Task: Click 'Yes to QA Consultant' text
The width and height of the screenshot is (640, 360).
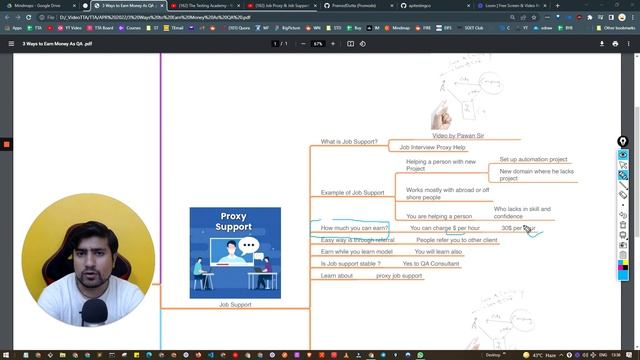Action: 431,264
